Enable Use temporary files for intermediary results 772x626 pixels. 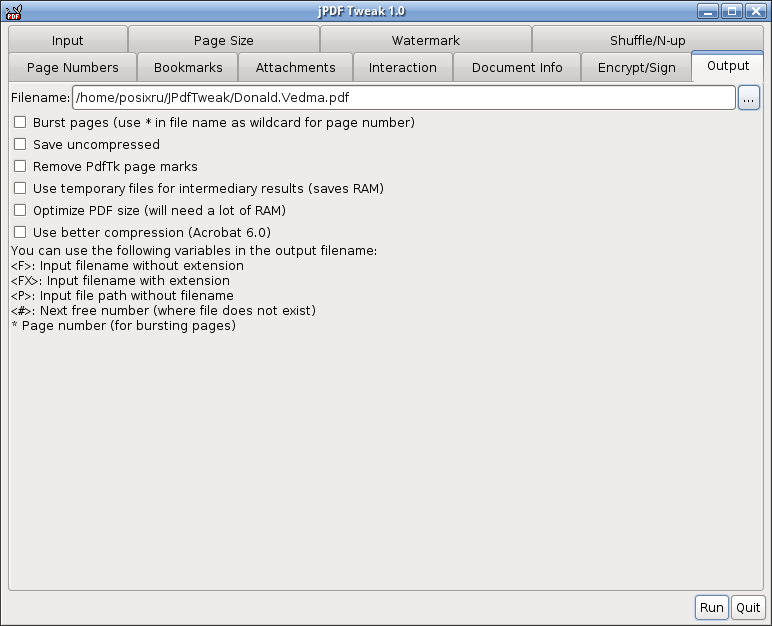point(20,188)
